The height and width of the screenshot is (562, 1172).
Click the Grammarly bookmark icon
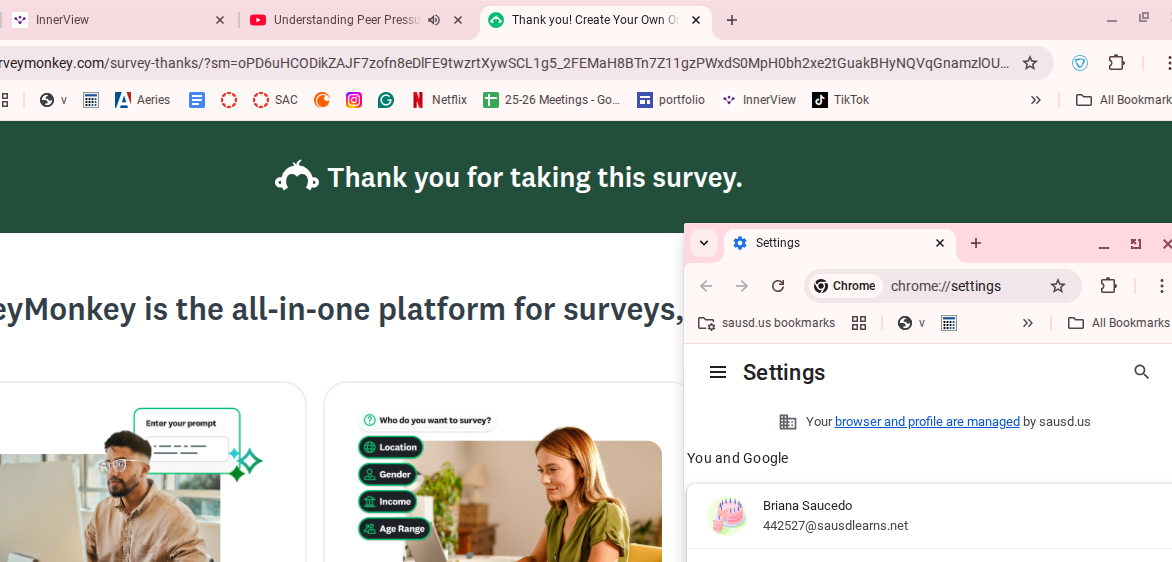click(x=386, y=100)
